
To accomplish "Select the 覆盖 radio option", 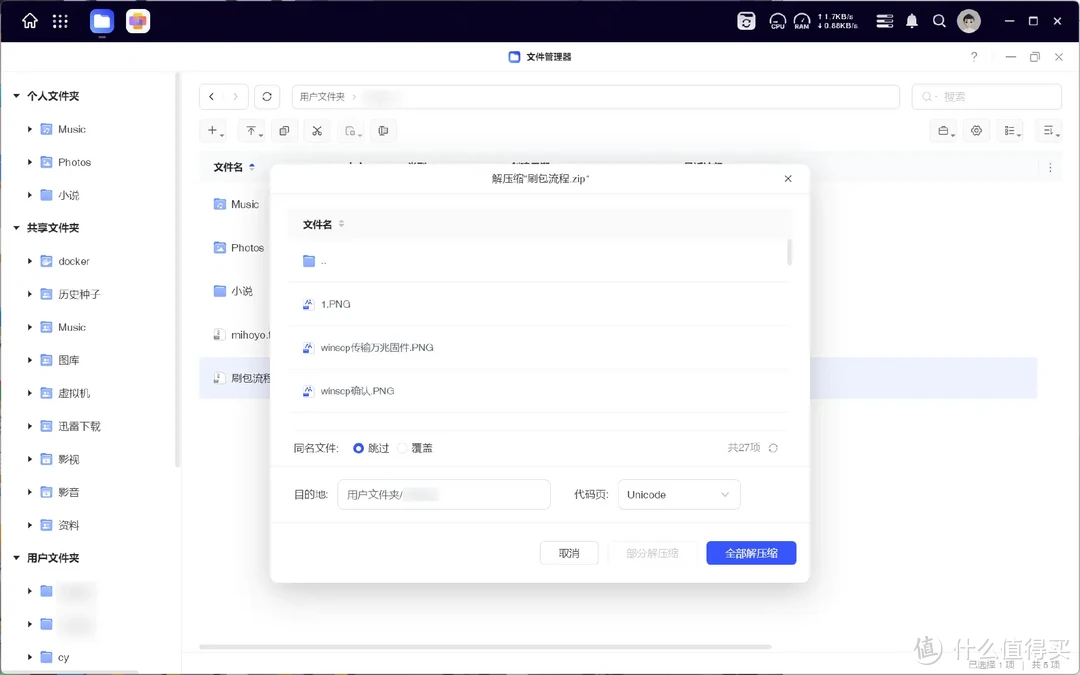I will [x=403, y=448].
